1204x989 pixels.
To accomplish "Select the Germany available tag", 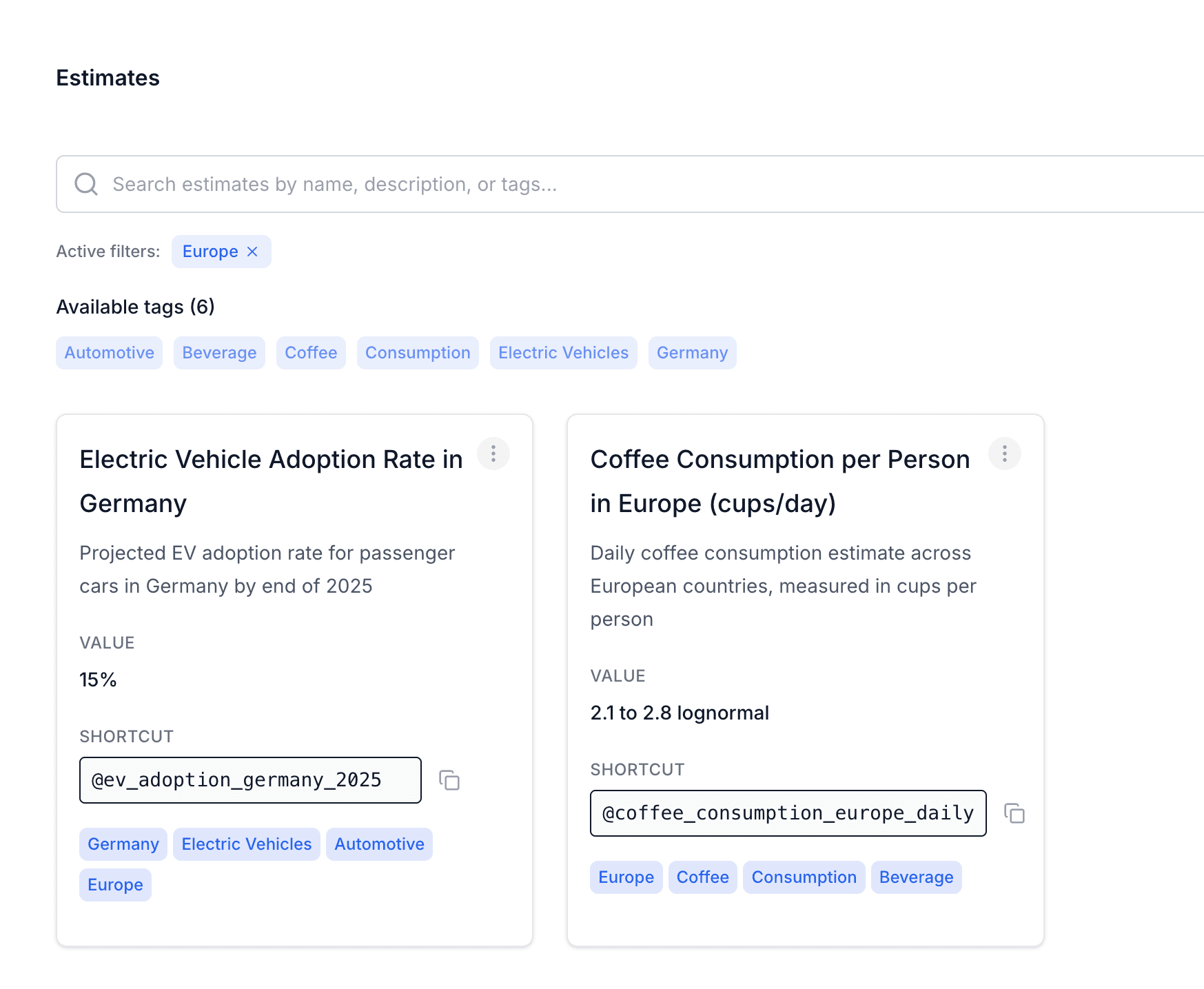I will (x=692, y=353).
